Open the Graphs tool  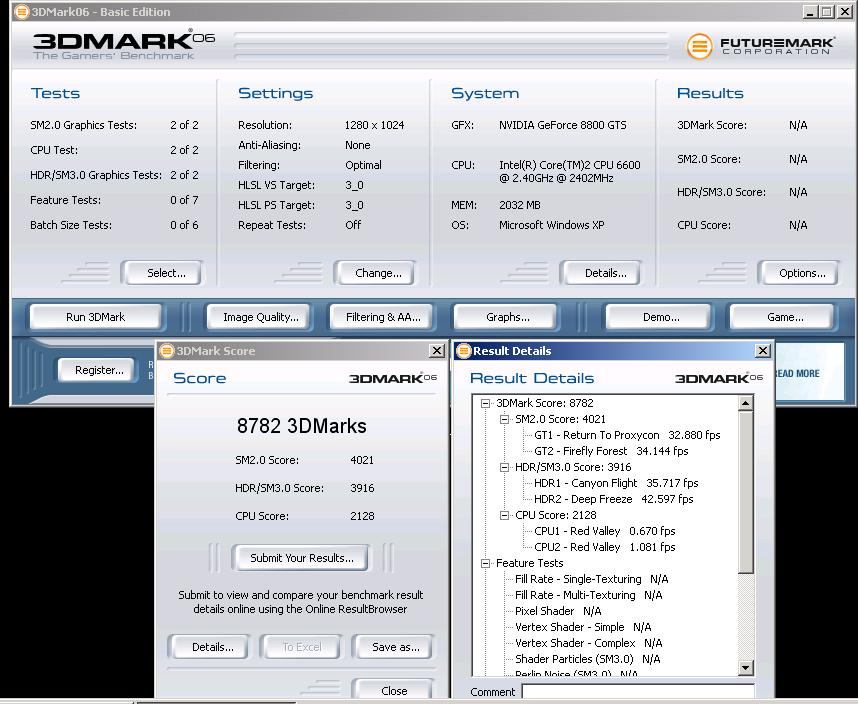505,317
